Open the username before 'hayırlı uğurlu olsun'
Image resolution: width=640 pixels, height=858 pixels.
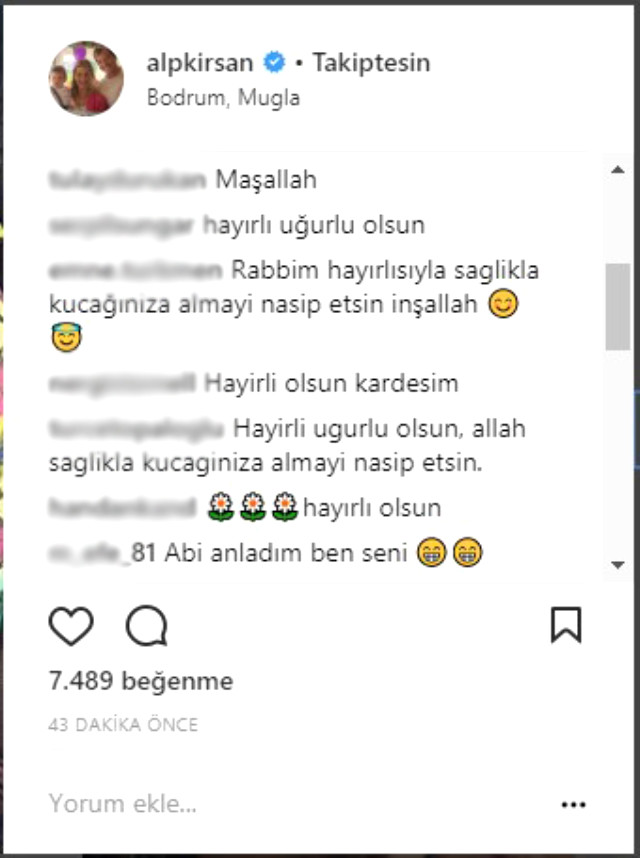[121, 225]
